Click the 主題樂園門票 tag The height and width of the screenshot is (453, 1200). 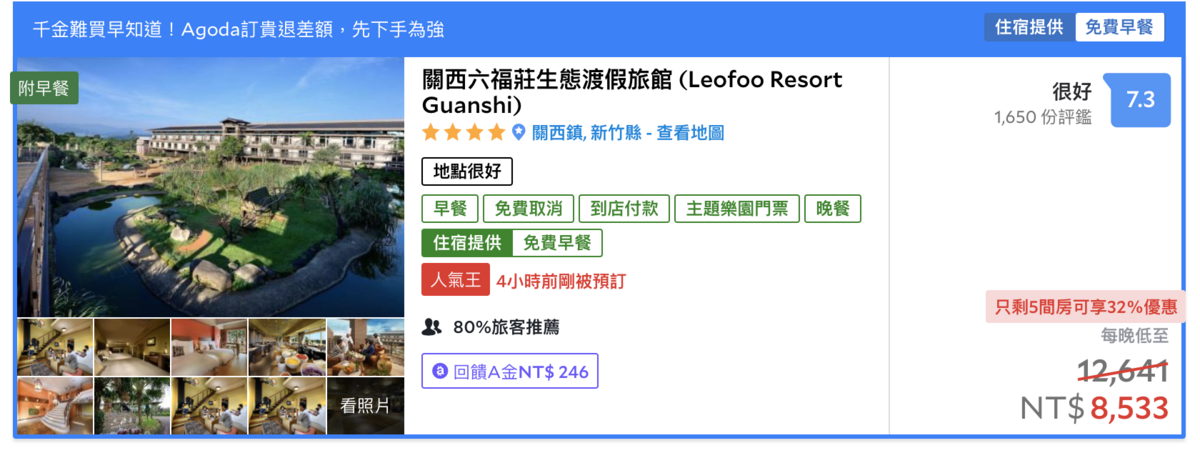pos(736,209)
